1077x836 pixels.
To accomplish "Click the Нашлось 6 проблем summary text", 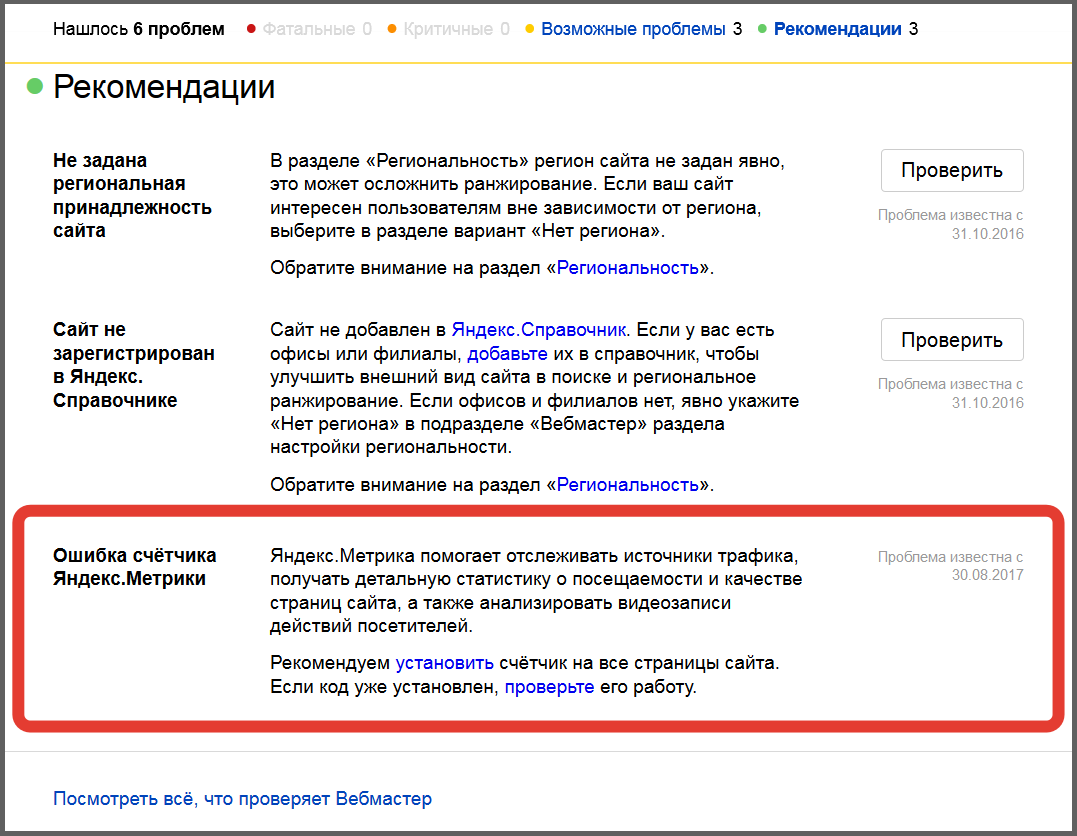I will [139, 29].
